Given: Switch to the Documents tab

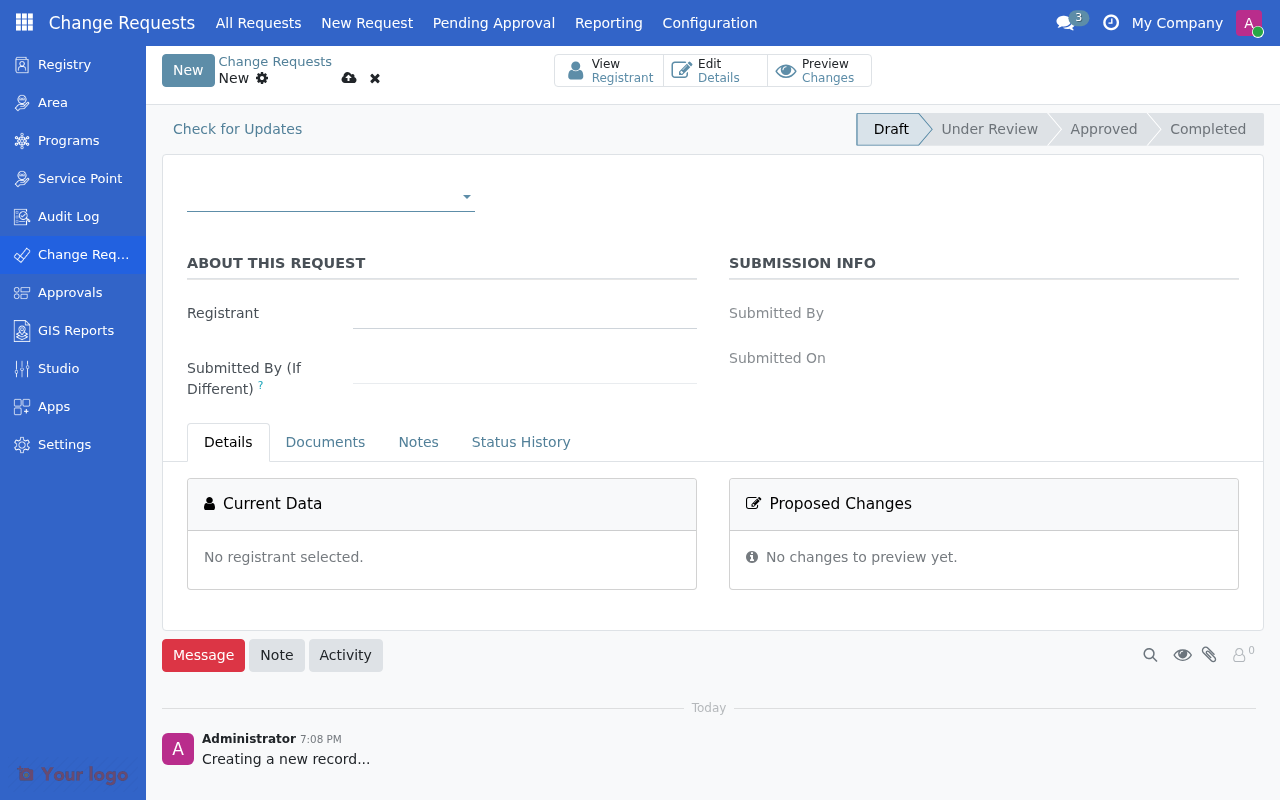Looking at the screenshot, I should [x=325, y=441].
